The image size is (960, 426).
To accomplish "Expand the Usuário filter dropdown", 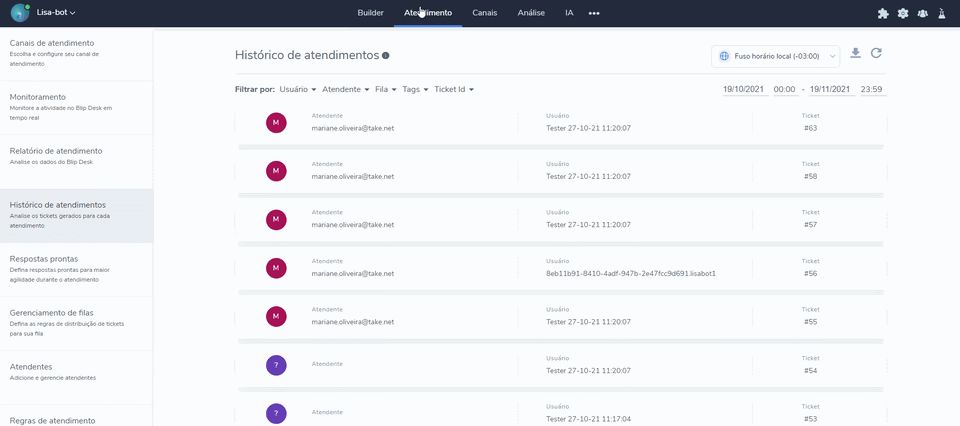I will 298,89.
